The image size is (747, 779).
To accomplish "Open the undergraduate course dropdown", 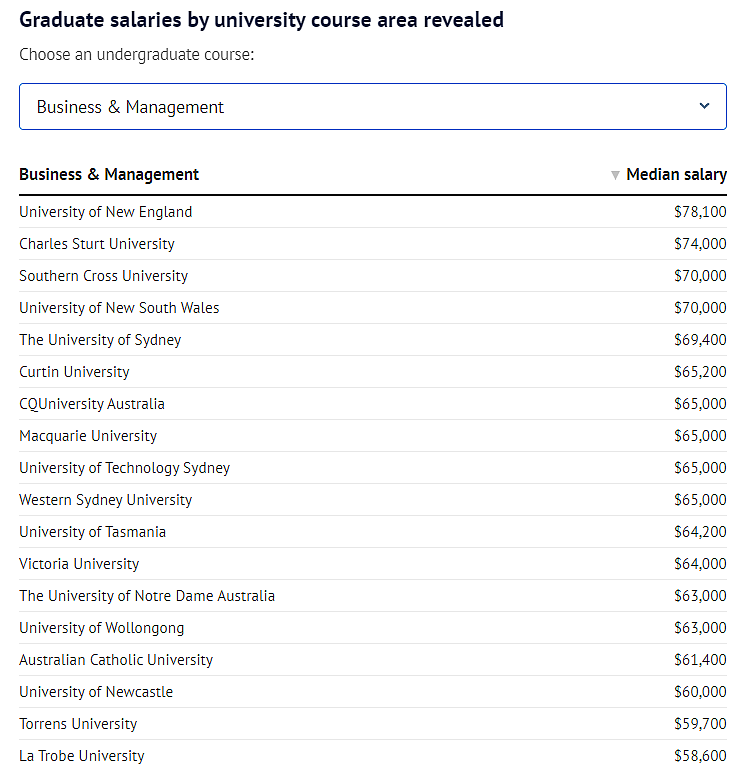I will [373, 107].
